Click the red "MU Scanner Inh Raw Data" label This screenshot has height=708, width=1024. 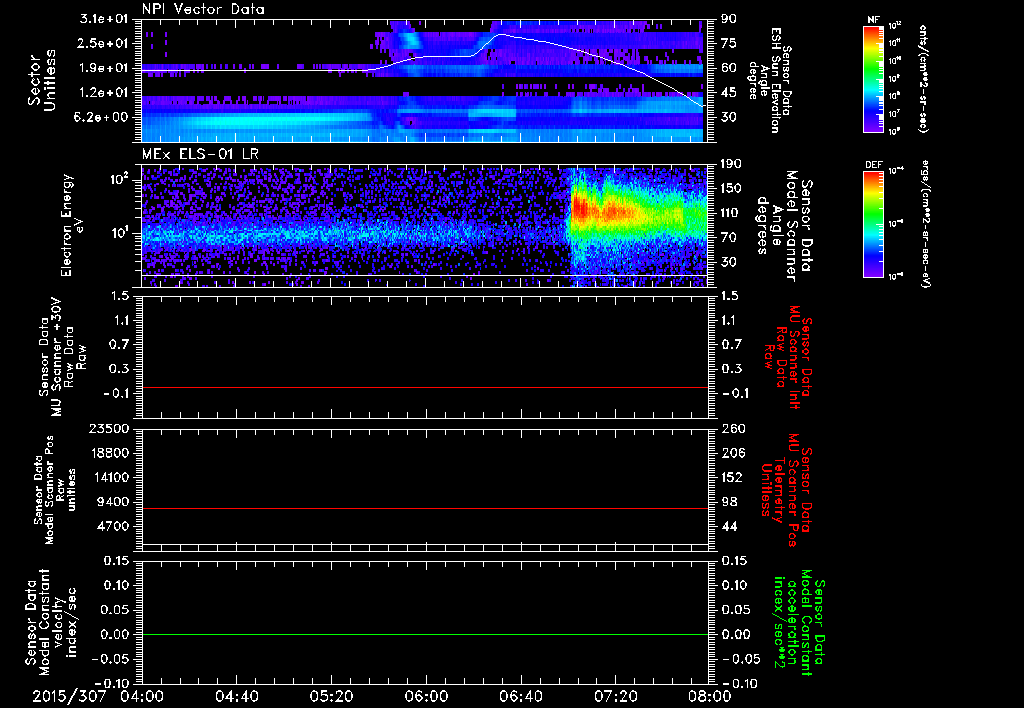coord(789,357)
